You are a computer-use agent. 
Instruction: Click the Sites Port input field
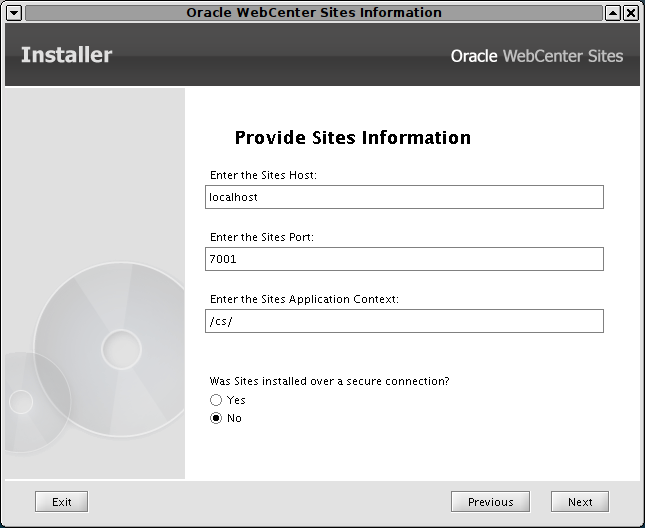404,259
